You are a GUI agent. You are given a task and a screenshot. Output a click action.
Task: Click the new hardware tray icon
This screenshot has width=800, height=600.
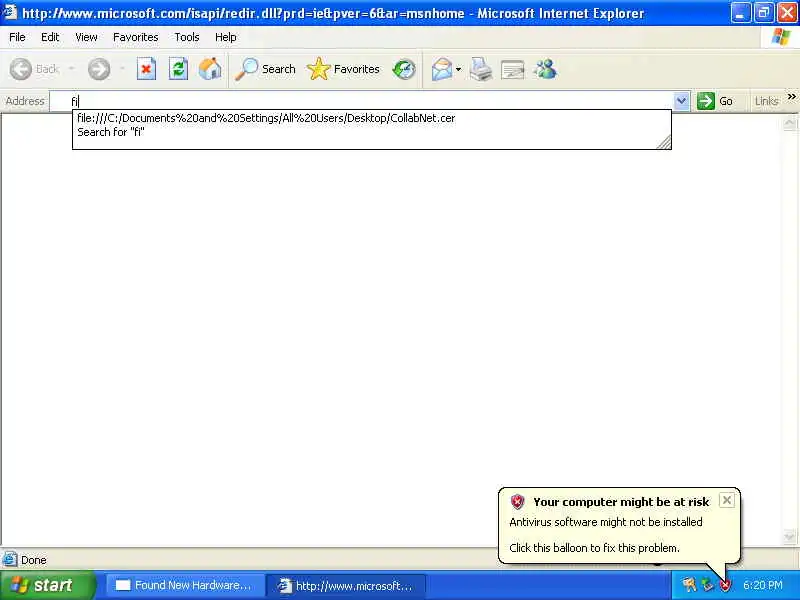coord(689,584)
